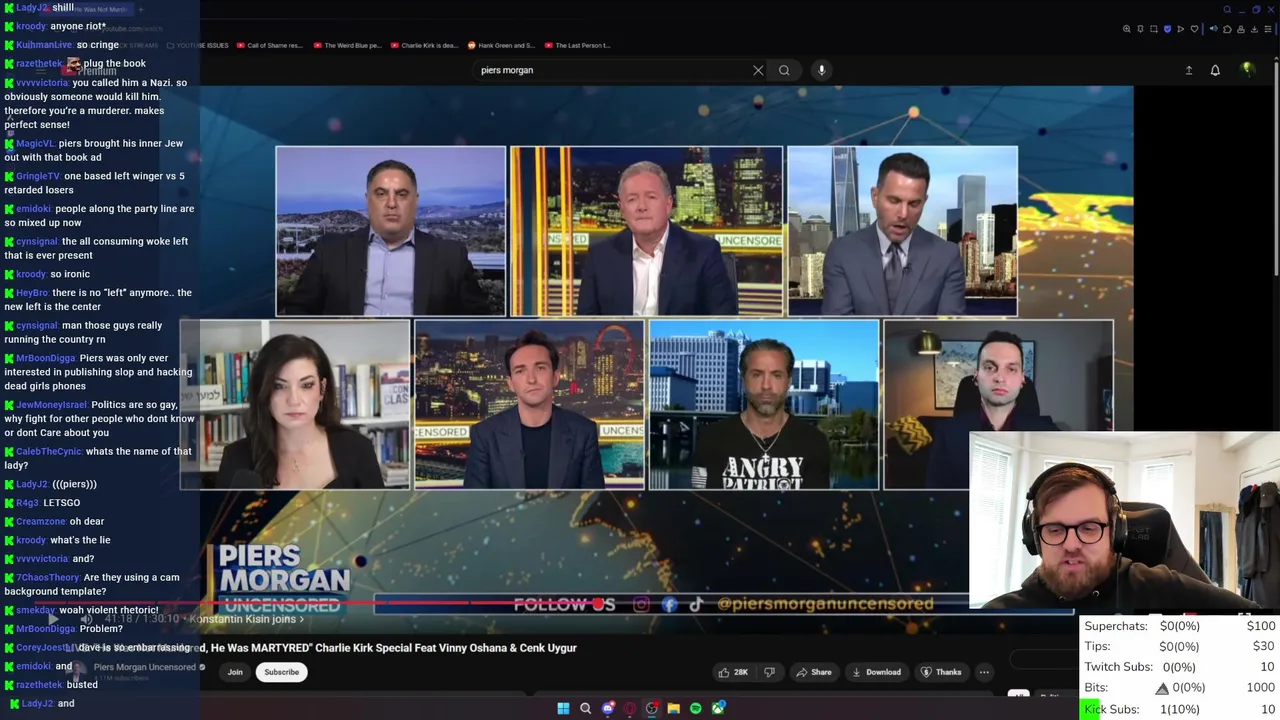
Task: Click the Twitch Subs goal row
Action: [x=1180, y=667]
